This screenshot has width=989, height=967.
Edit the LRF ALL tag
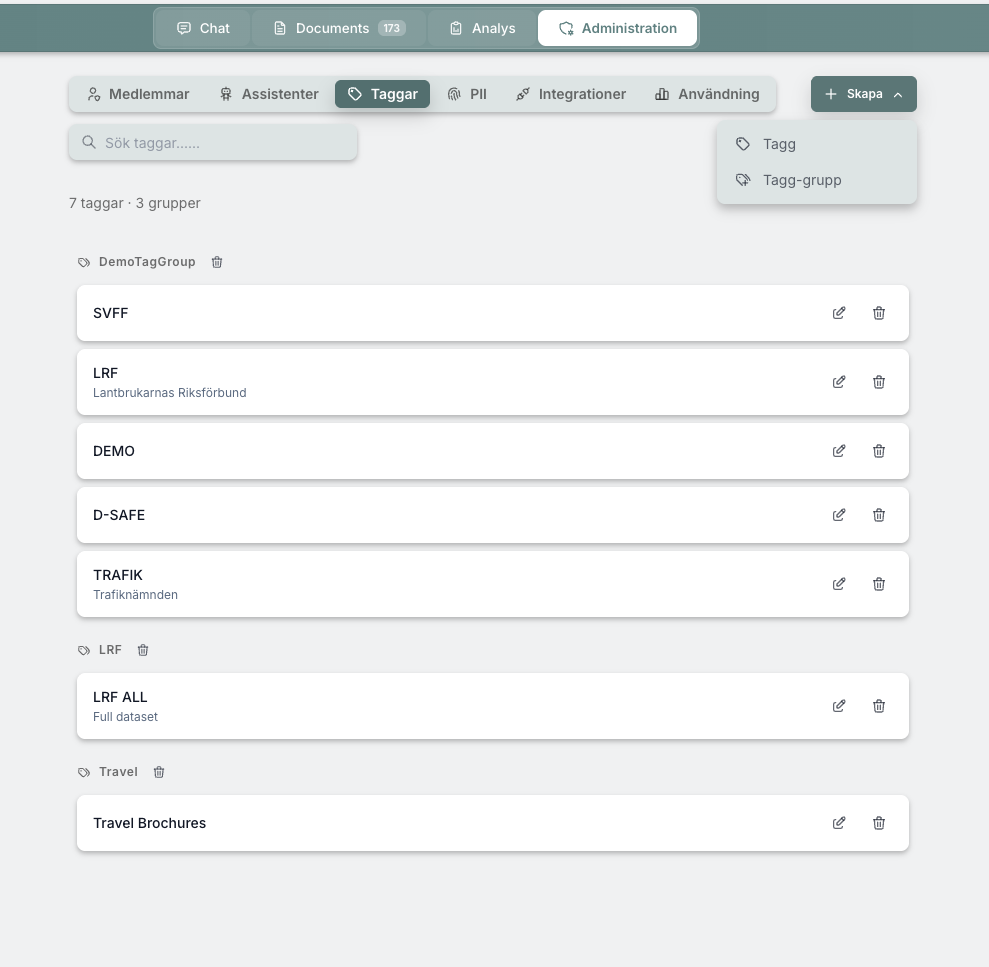click(839, 706)
